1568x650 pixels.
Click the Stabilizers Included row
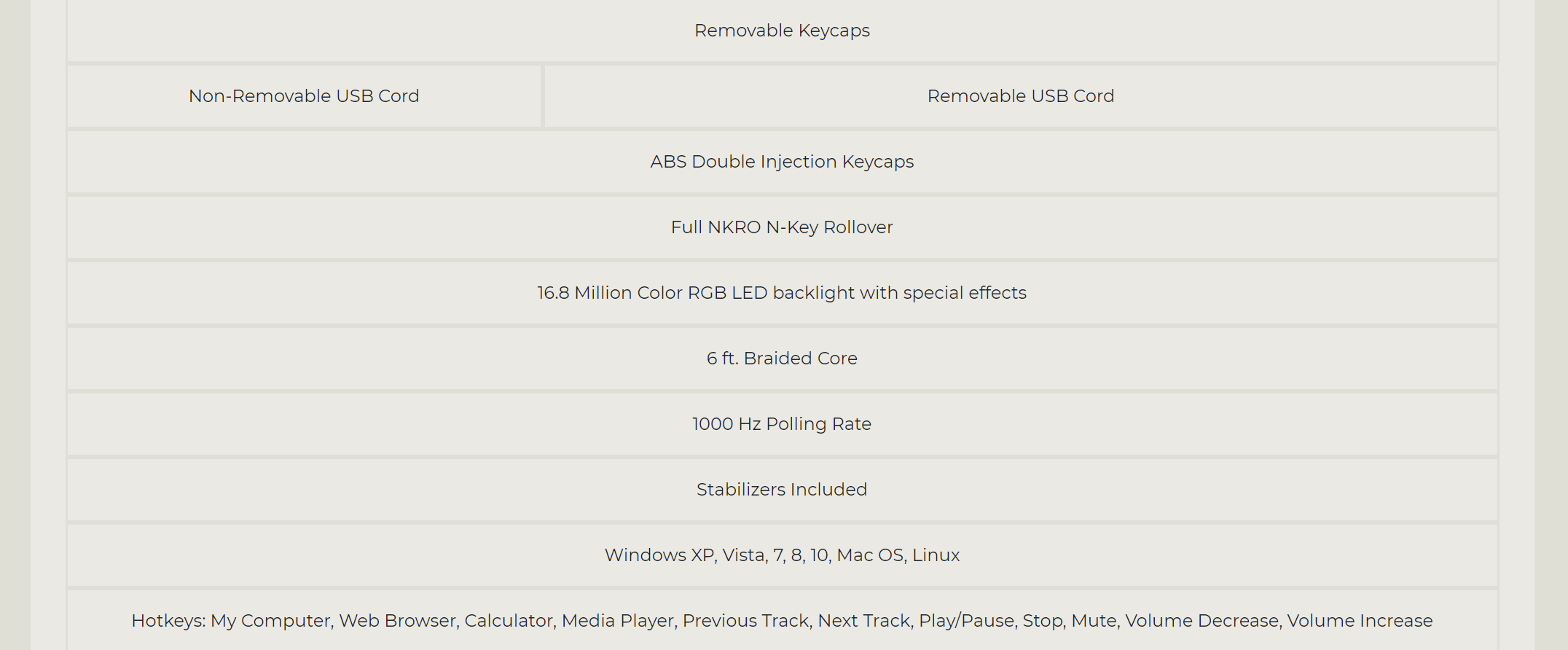pyautogui.click(x=782, y=490)
